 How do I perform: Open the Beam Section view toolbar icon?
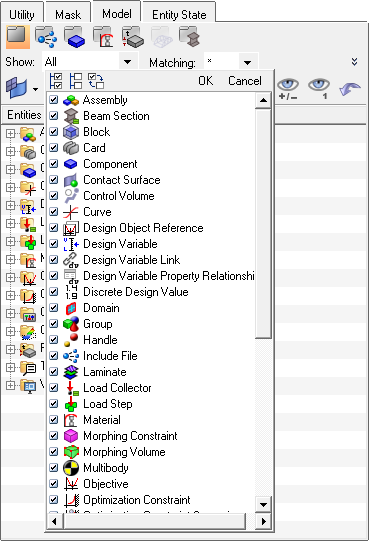(190, 37)
